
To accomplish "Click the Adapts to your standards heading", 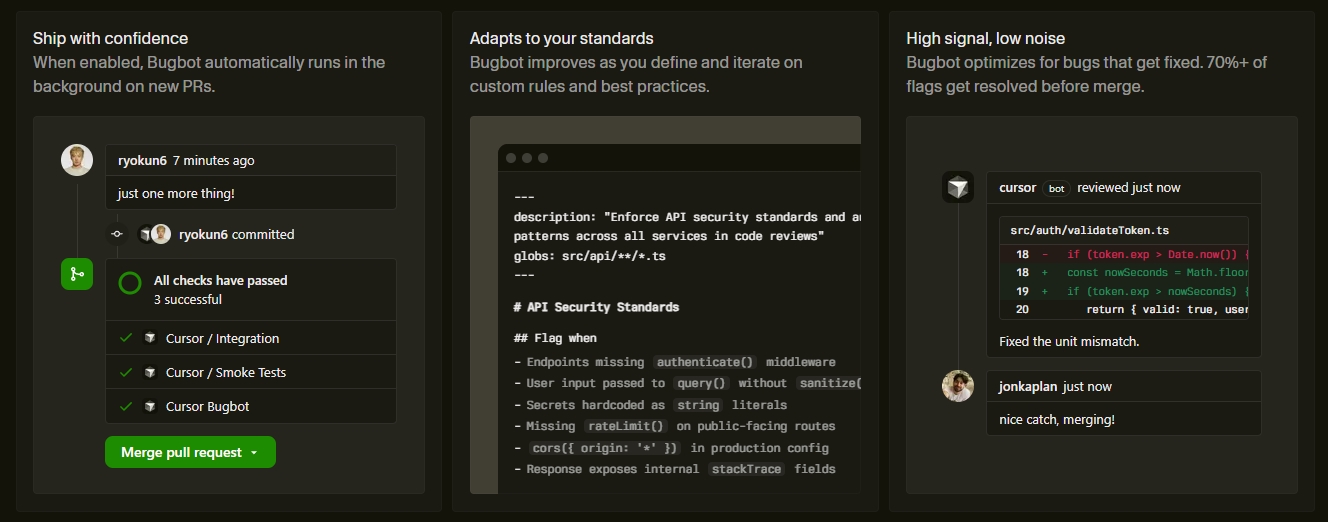I will click(562, 38).
